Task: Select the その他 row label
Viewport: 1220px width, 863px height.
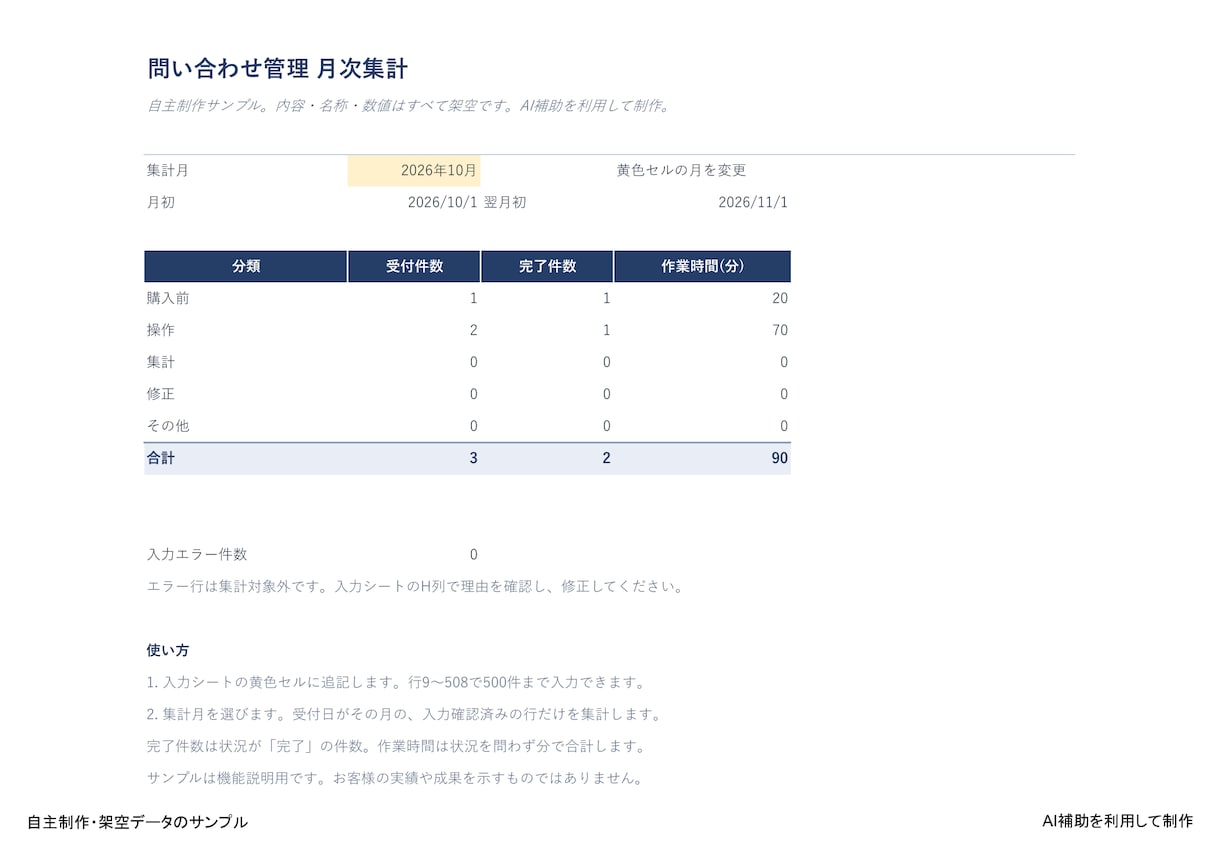Action: (168, 427)
